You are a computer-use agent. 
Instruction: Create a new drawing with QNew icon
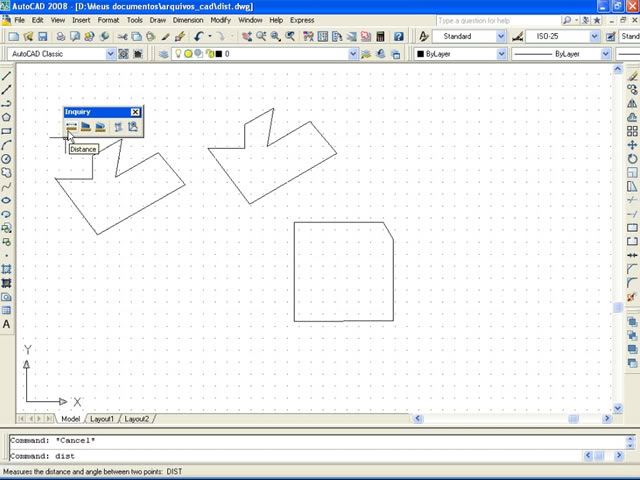[x=13, y=37]
